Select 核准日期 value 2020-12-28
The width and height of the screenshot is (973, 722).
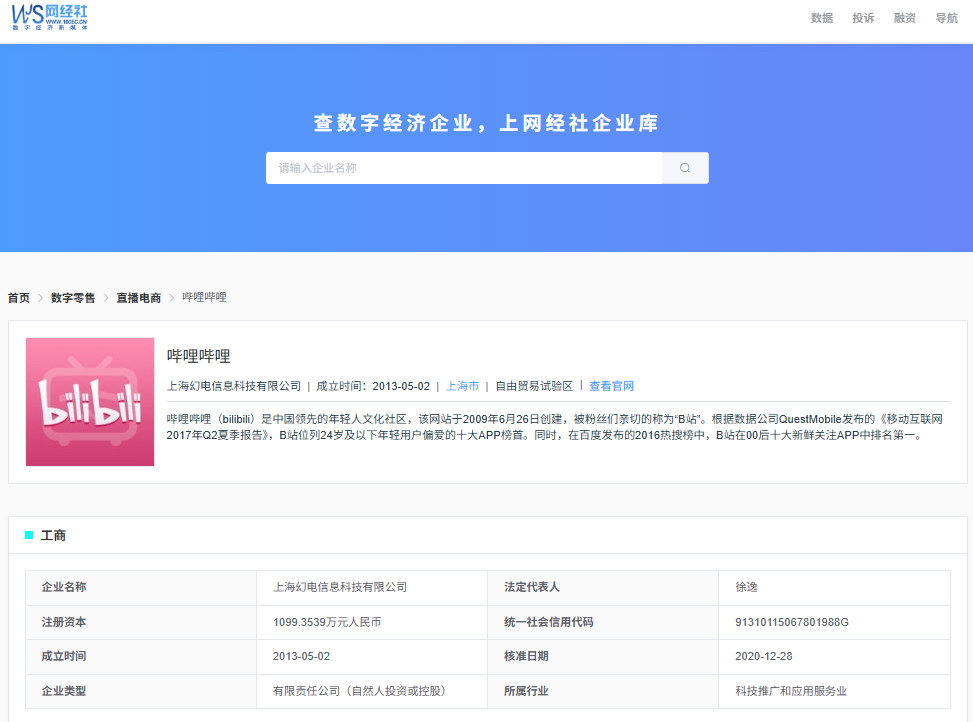[x=764, y=656]
